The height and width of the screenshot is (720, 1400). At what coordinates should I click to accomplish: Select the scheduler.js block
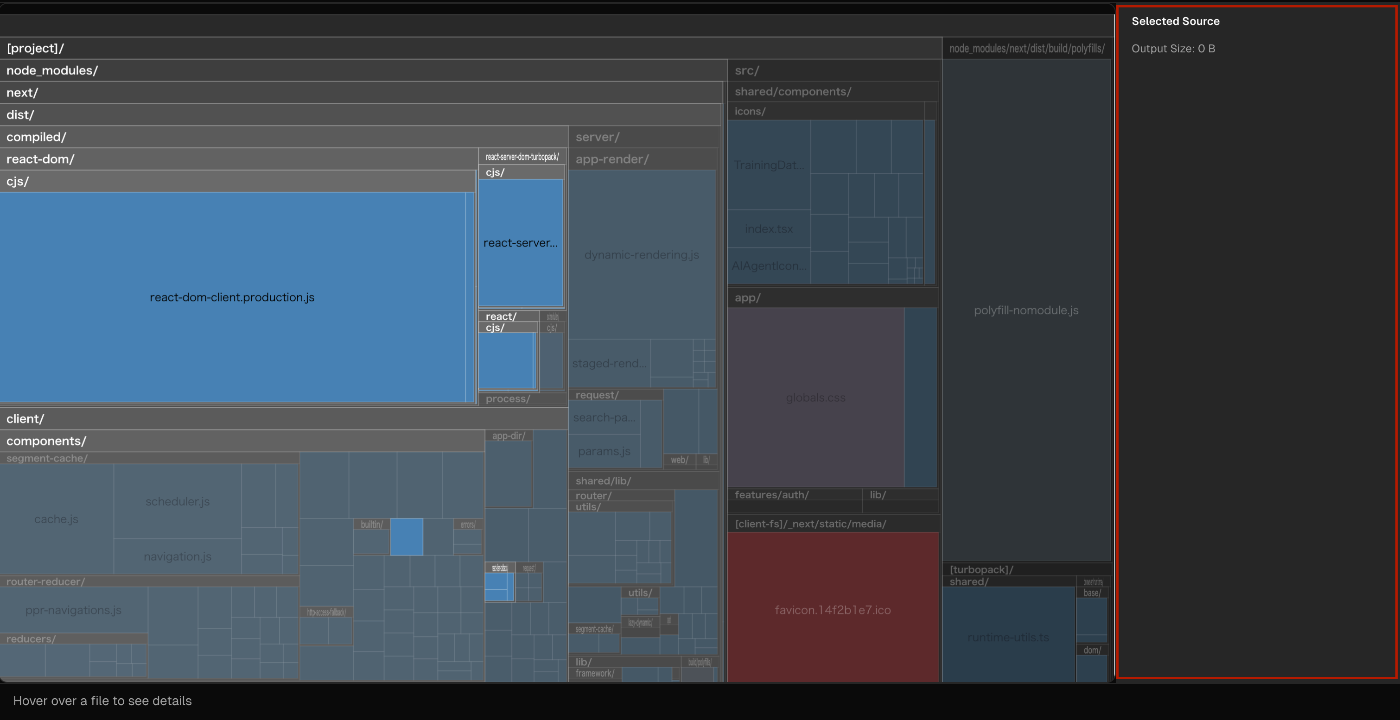point(177,501)
